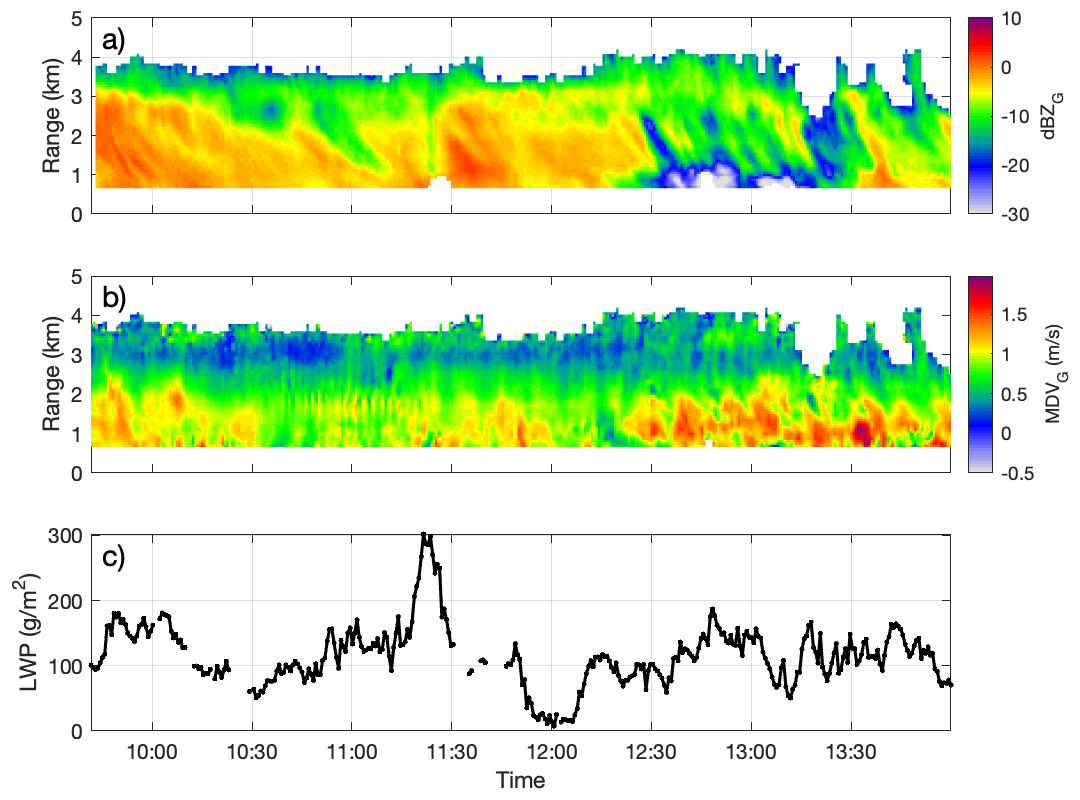Click the panel label c) in the LWP plot
1080x800 pixels.
click(x=114, y=558)
